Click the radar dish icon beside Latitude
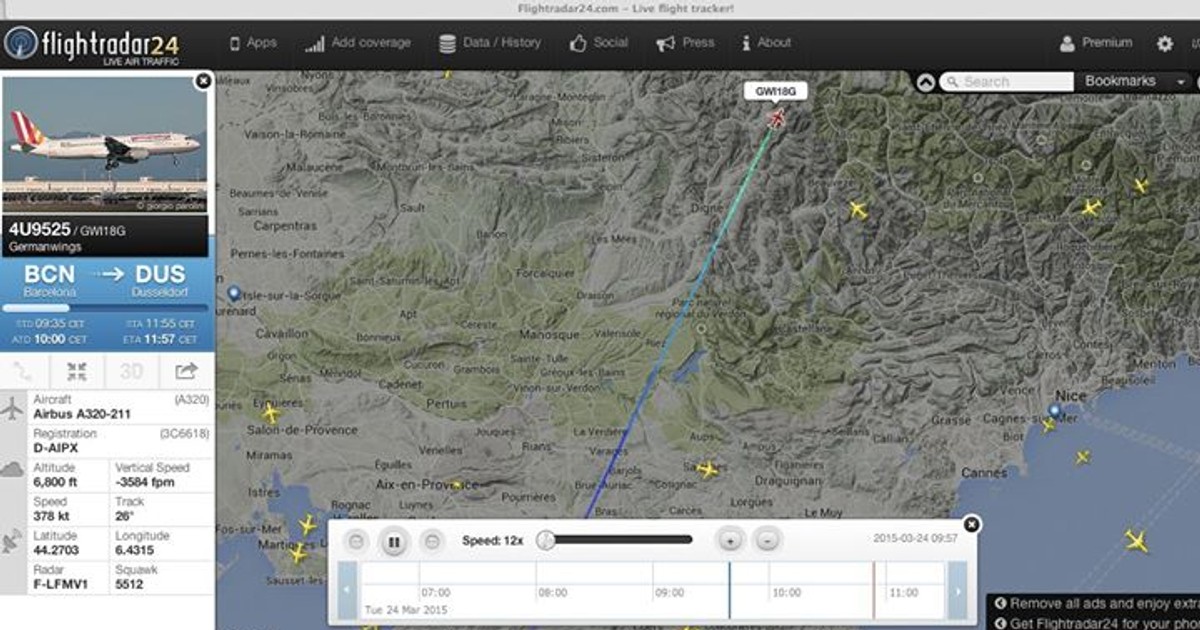1200x630 pixels. tap(13, 541)
